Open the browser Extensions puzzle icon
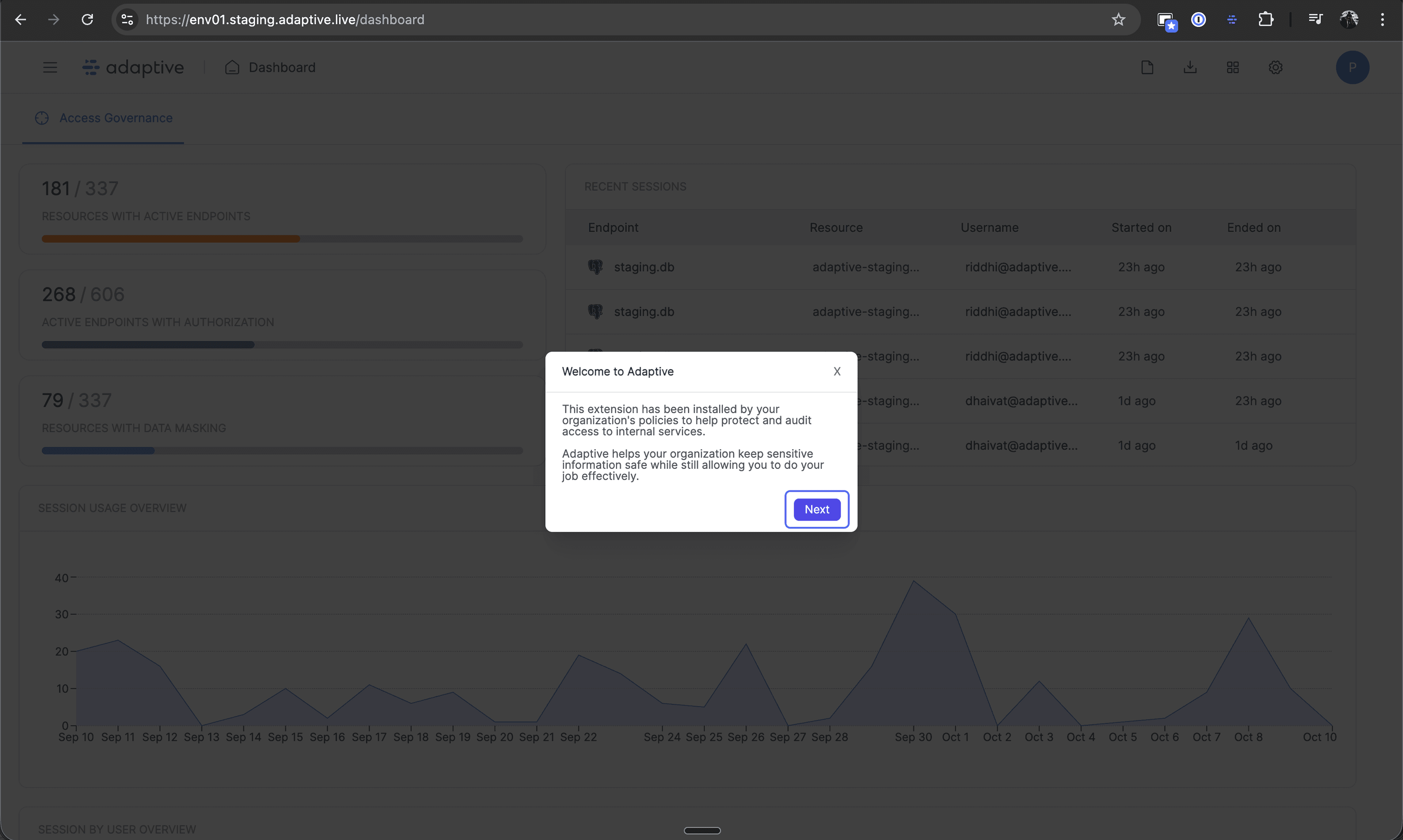 pos(1266,20)
